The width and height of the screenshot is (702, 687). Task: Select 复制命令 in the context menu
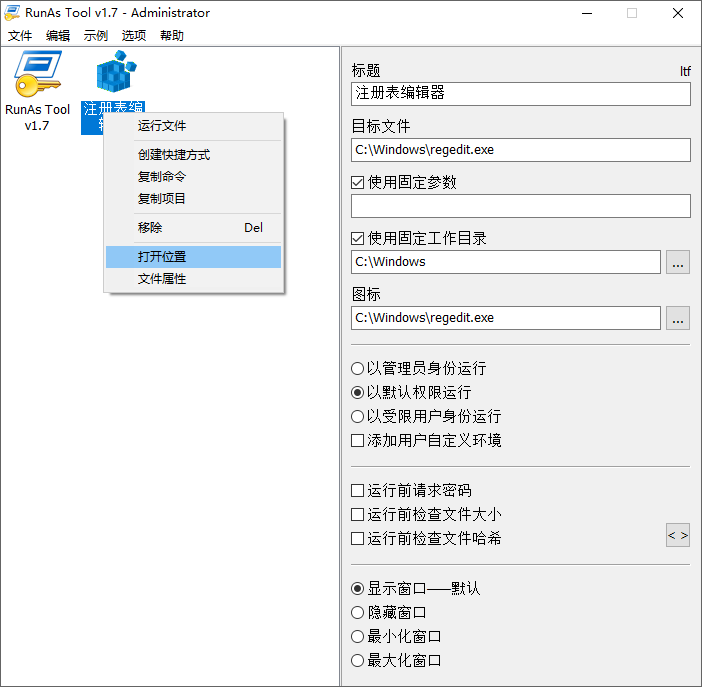(193, 176)
